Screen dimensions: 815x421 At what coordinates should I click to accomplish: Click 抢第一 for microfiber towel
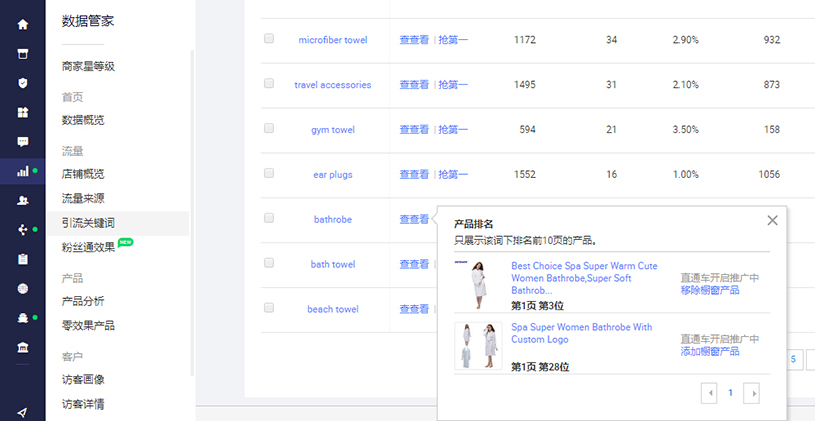click(x=453, y=40)
